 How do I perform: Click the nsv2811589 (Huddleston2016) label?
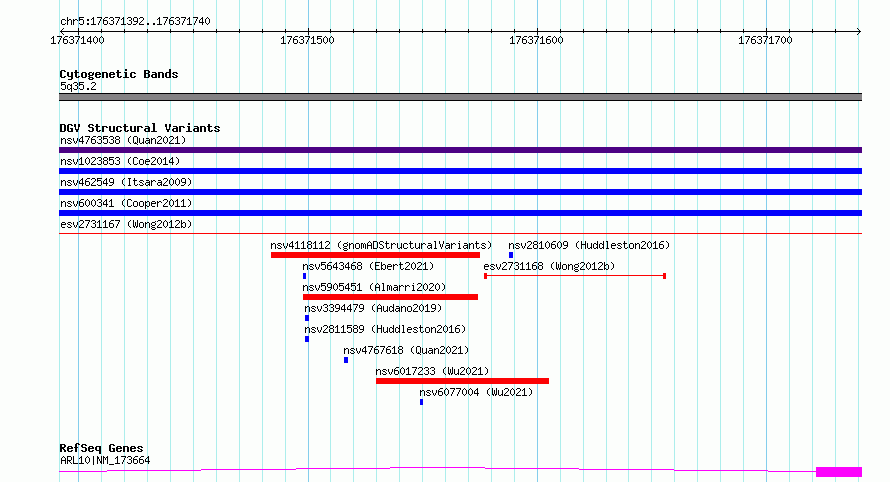385,329
